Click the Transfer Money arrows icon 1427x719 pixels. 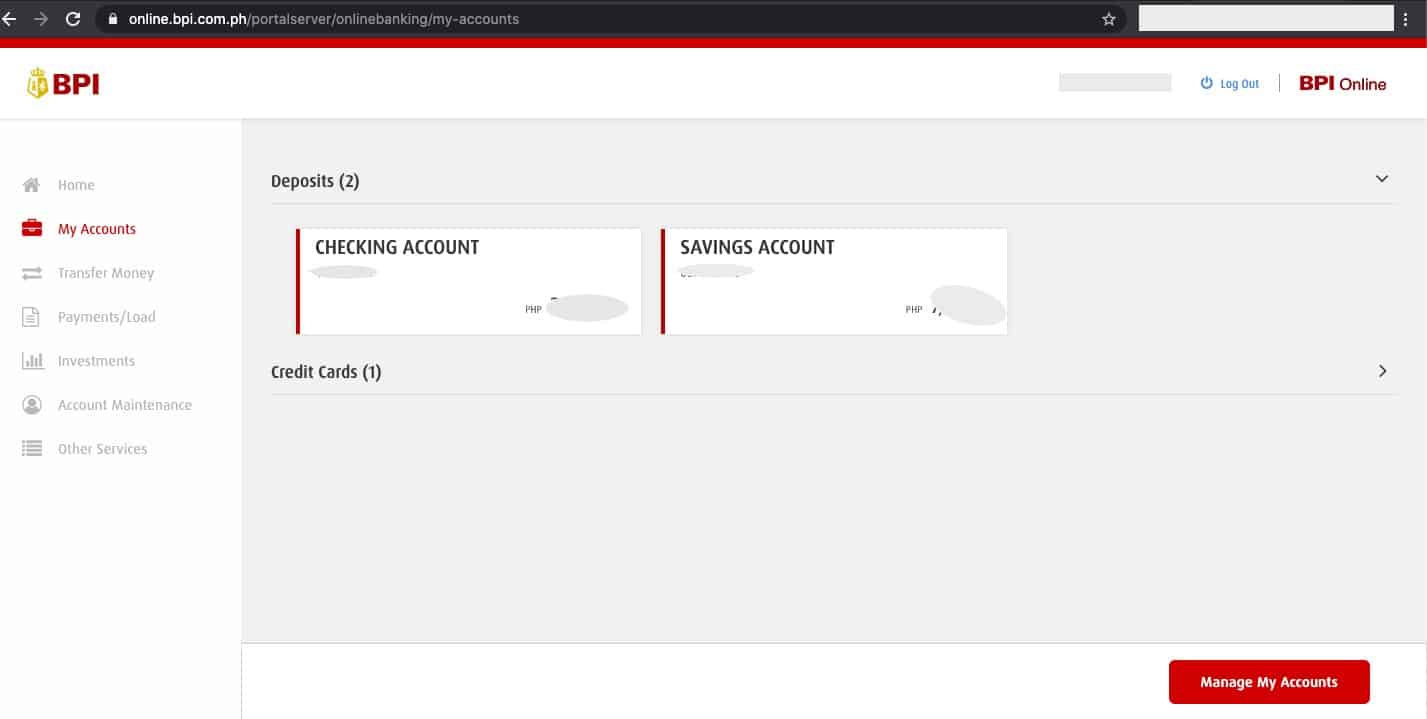coord(32,273)
